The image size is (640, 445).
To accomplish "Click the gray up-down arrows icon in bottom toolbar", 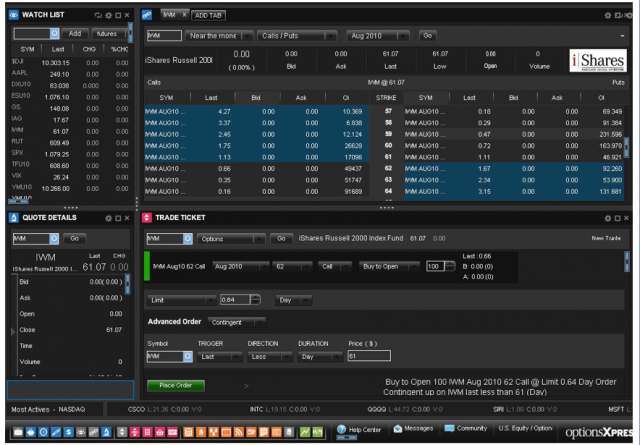I will tap(122, 432).
